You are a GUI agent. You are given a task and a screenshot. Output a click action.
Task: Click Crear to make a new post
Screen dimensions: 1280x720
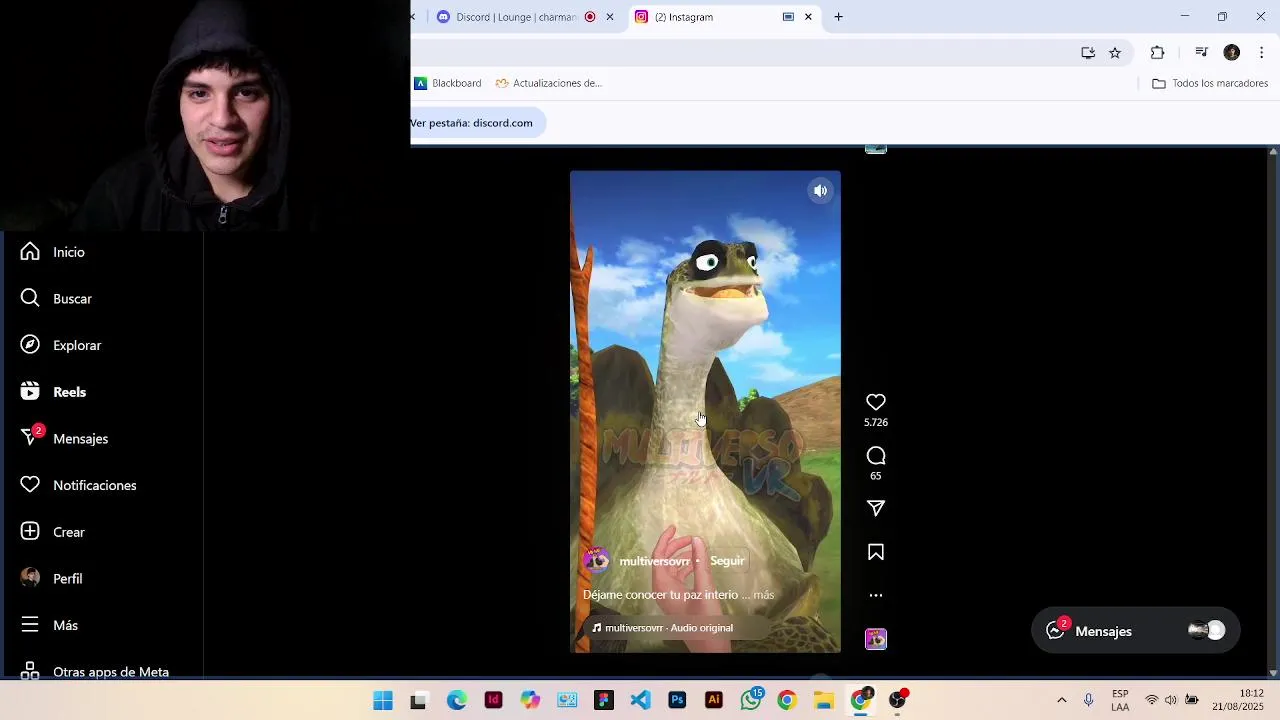(x=53, y=532)
